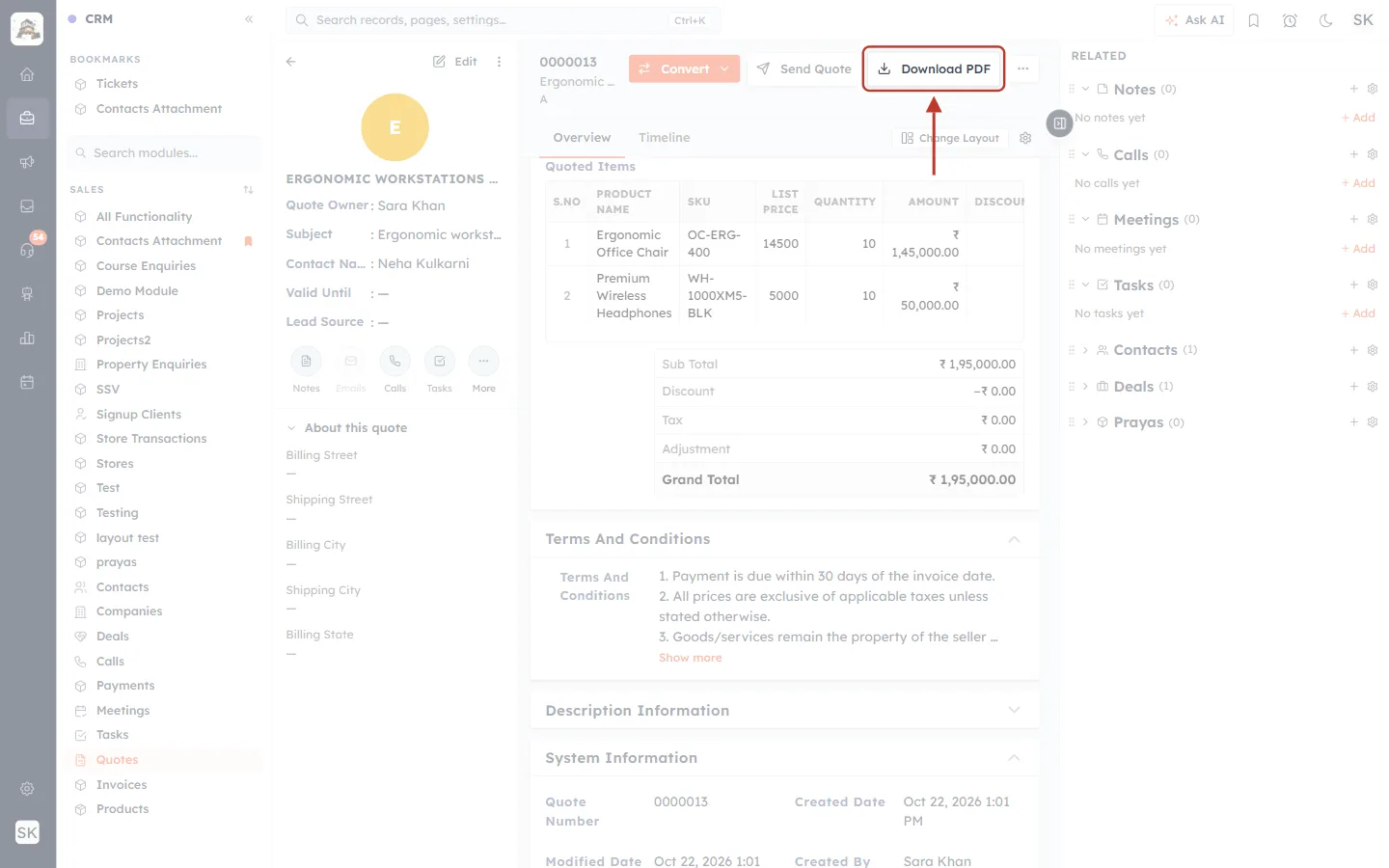This screenshot has height=868, width=1389.
Task: Open the Calendar icon in left rail
Action: (27, 382)
